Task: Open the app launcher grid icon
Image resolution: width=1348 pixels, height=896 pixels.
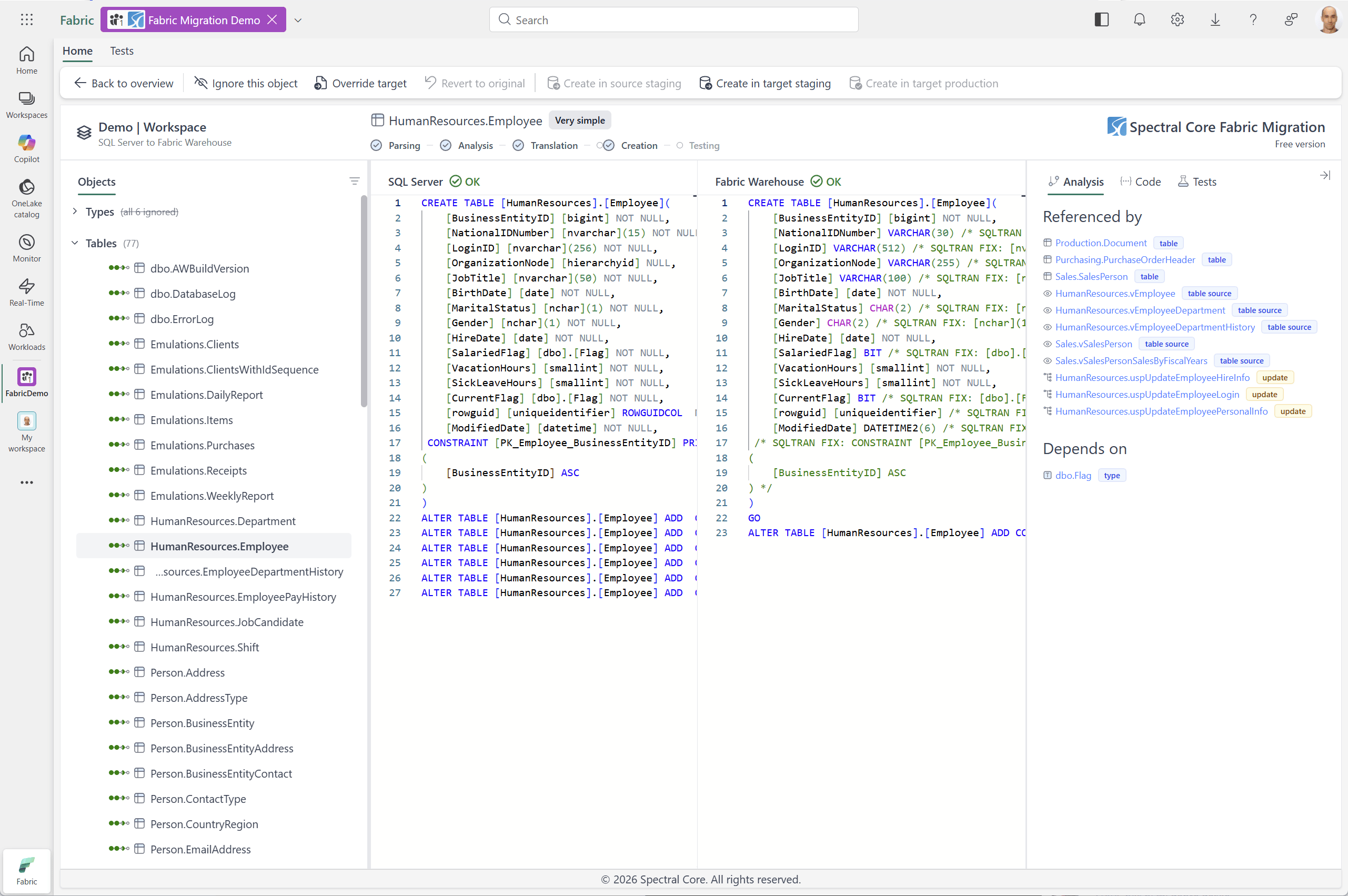Action: [27, 20]
